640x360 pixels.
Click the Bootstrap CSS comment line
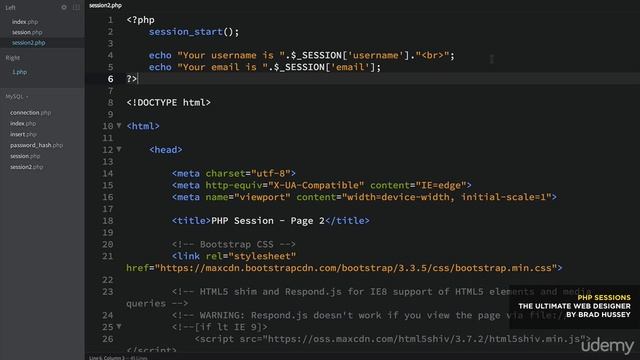233,244
